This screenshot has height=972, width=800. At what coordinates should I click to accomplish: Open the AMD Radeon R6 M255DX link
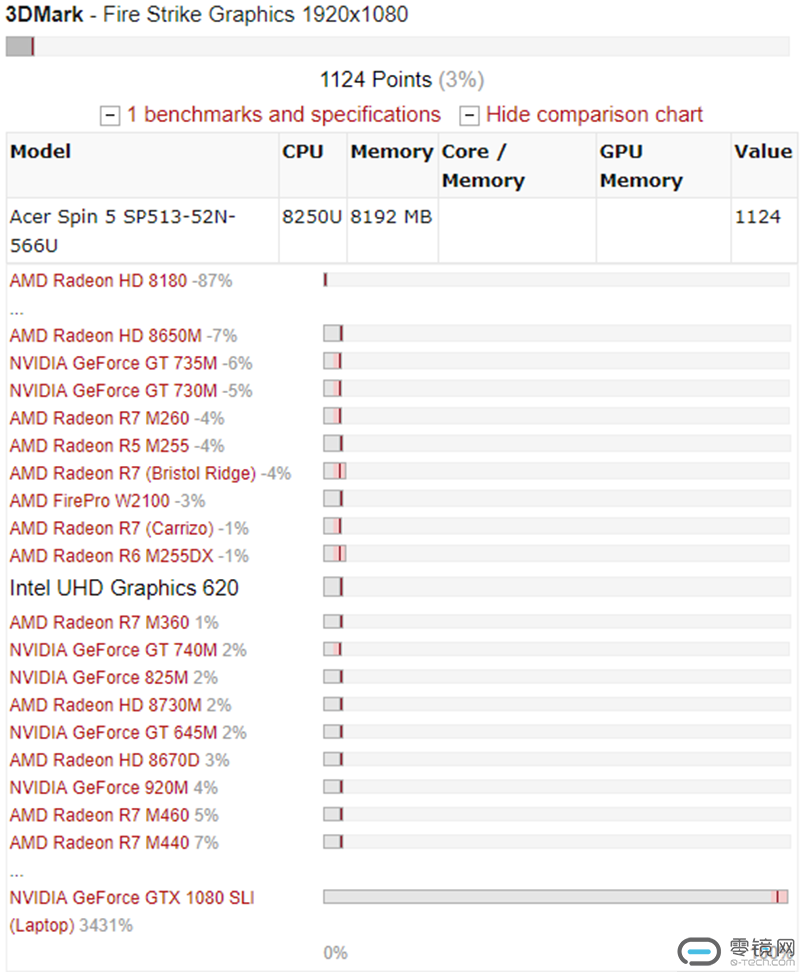tap(112, 556)
